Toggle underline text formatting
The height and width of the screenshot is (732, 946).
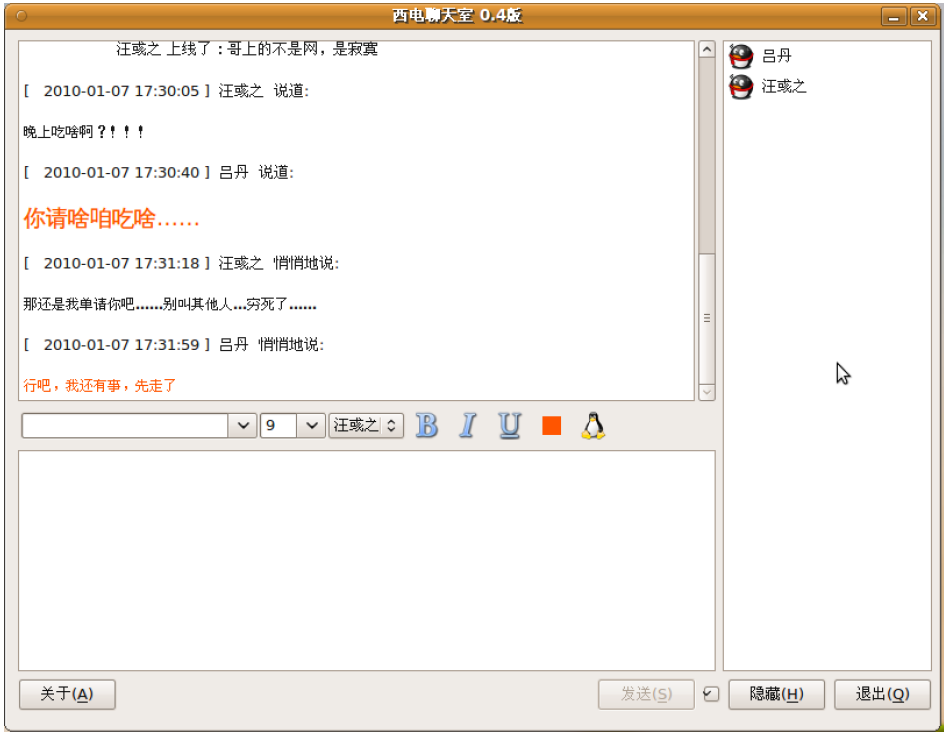click(x=510, y=425)
